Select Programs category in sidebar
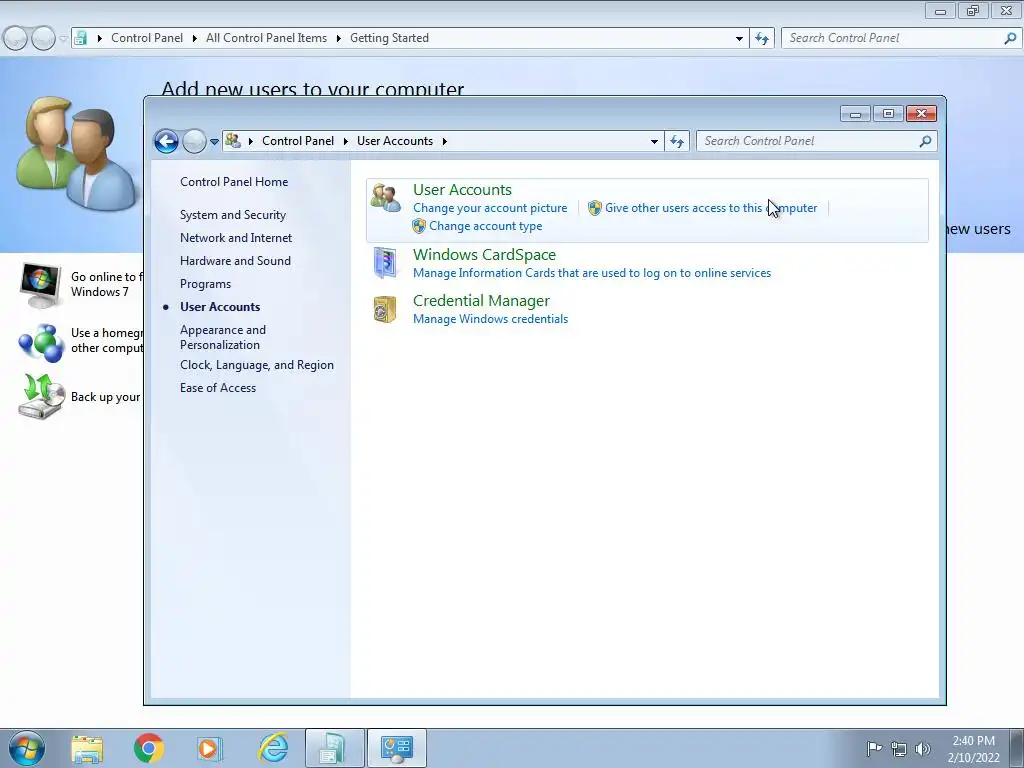The width and height of the screenshot is (1024, 768). click(x=205, y=284)
